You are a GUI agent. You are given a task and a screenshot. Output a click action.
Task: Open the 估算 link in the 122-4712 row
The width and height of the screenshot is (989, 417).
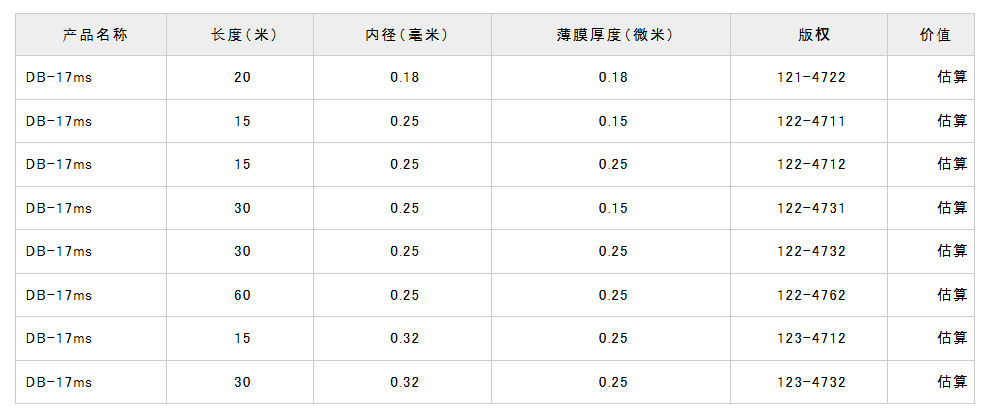click(x=952, y=164)
